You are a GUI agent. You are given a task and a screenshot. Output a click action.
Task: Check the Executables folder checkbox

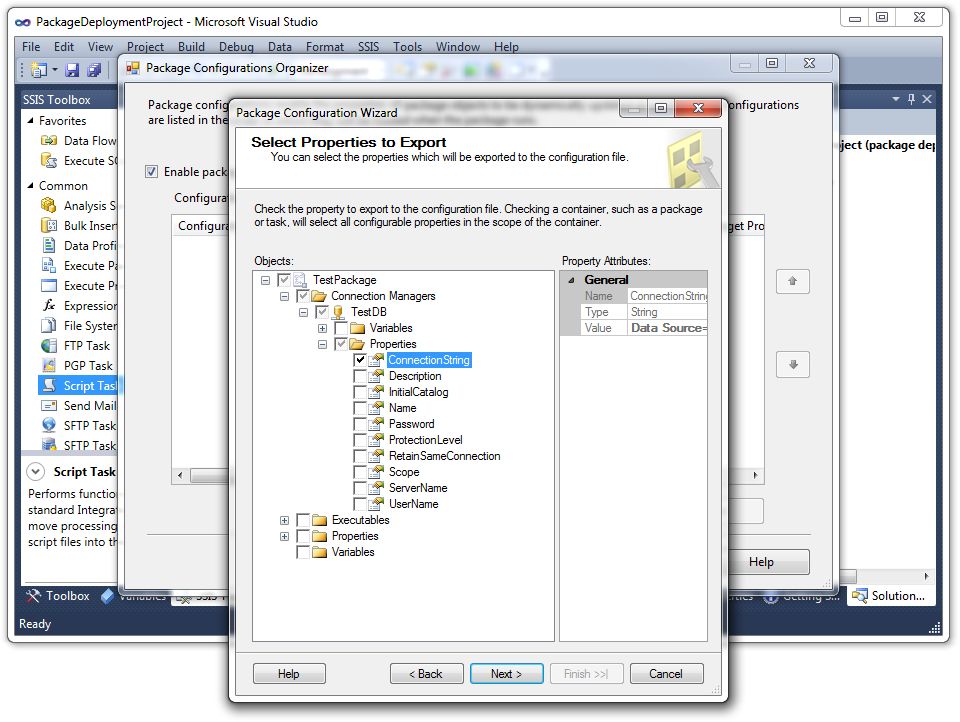302,520
